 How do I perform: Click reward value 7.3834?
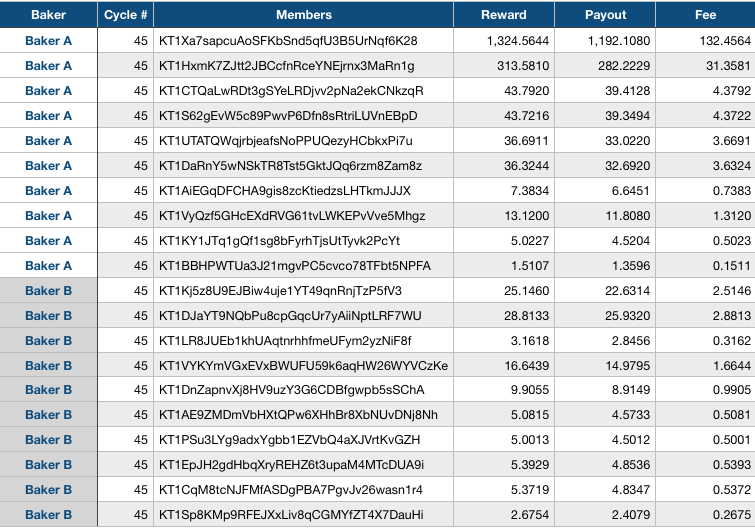click(x=530, y=191)
